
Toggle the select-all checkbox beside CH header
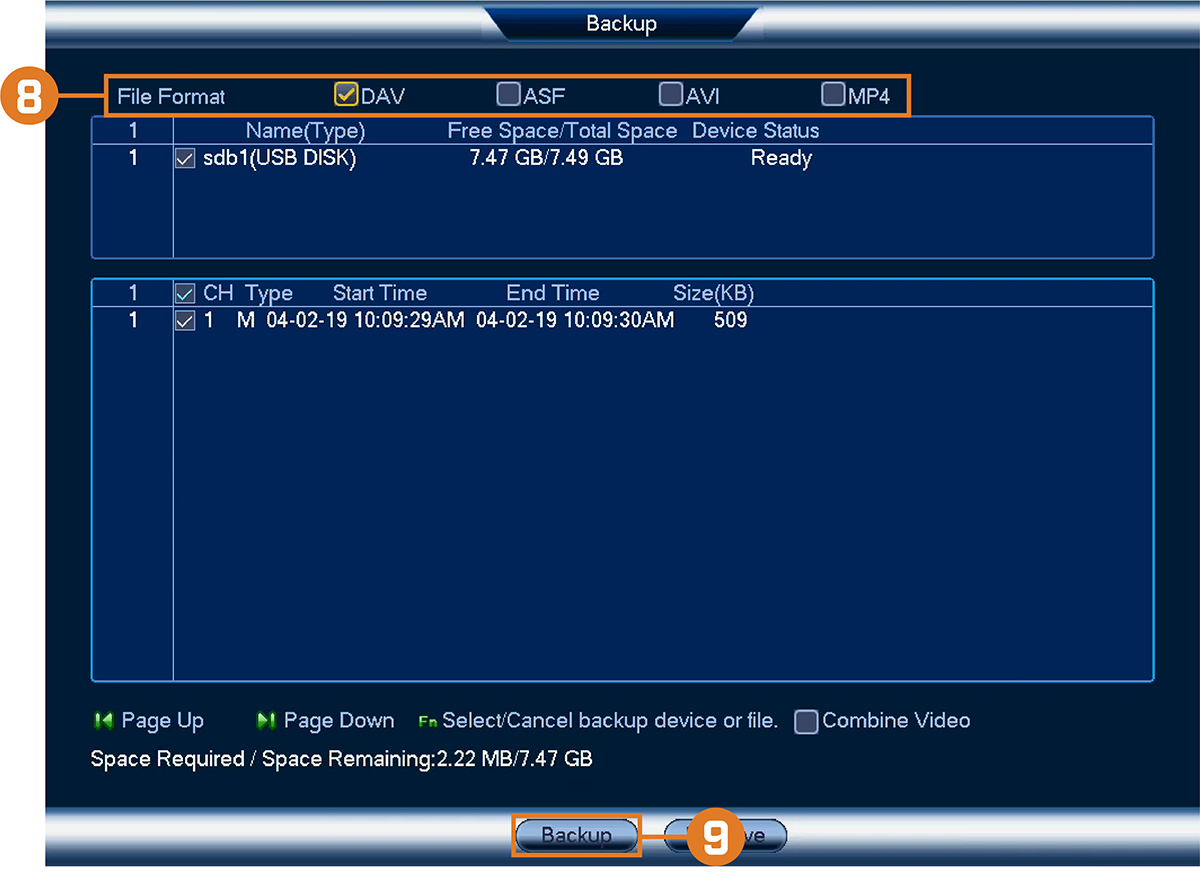tap(185, 293)
